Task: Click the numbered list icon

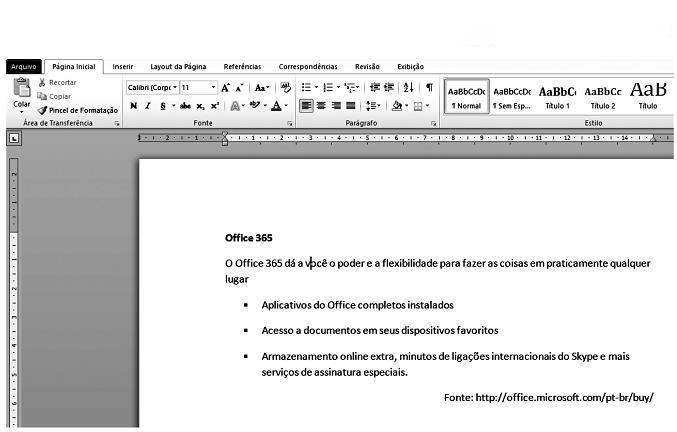Action: pos(328,88)
